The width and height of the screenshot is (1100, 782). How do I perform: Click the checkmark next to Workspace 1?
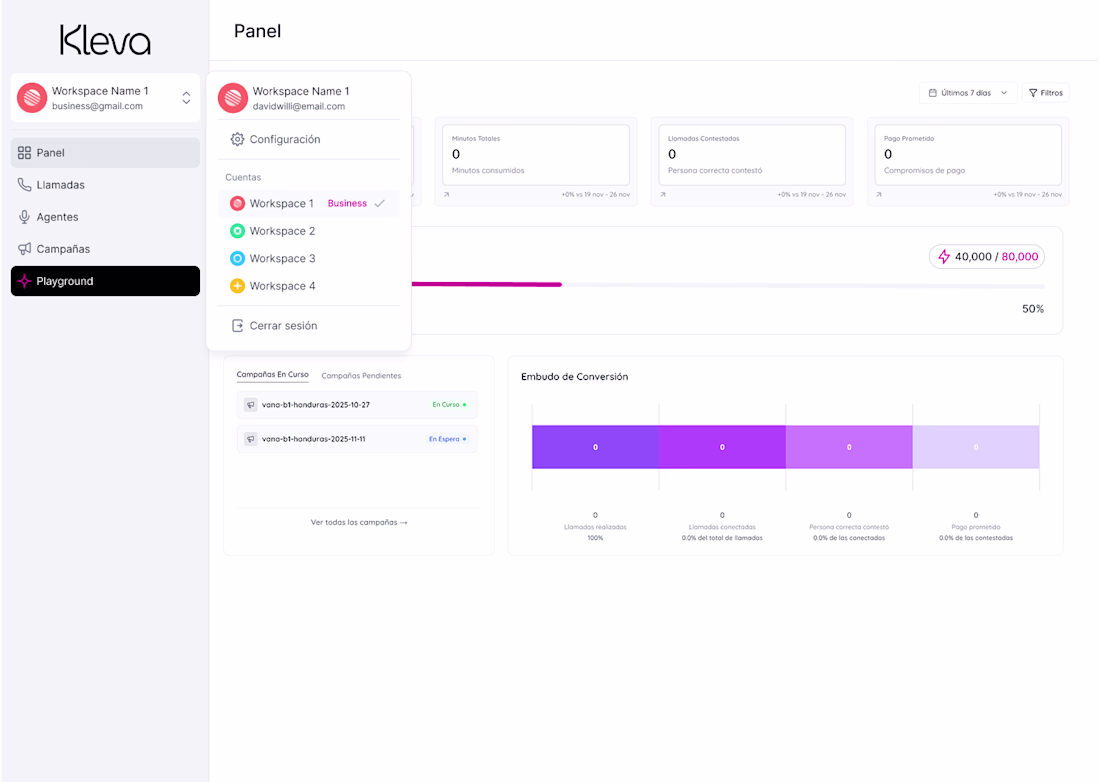click(380, 203)
